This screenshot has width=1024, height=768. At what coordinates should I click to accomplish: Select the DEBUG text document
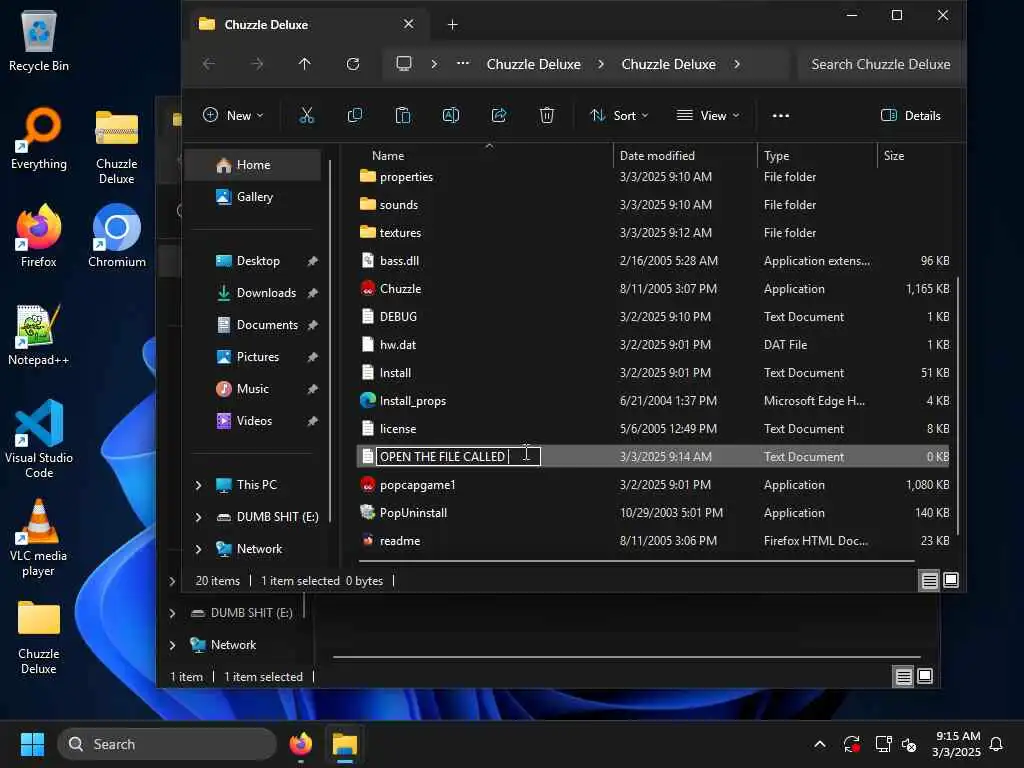[x=653, y=317]
